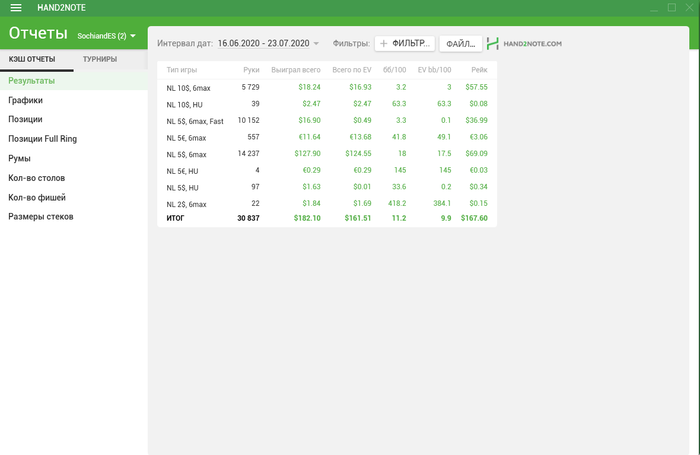Open the HAND2NOTE.COM link
Screen dimensions: 700x455
[x=533, y=44]
